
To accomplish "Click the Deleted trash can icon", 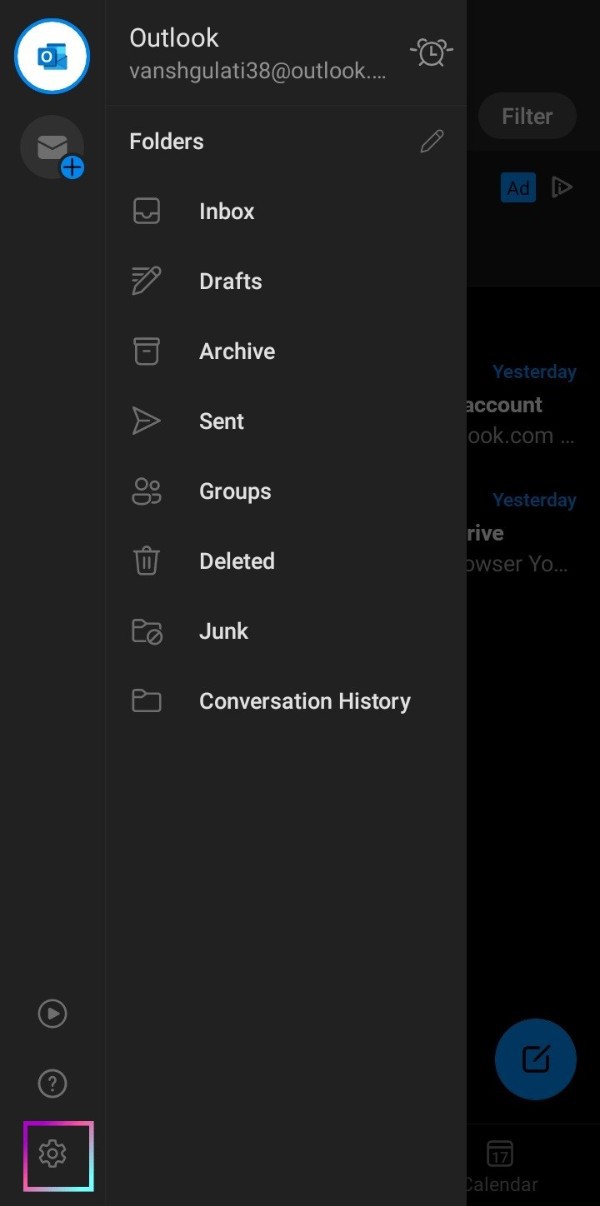I will [x=147, y=561].
